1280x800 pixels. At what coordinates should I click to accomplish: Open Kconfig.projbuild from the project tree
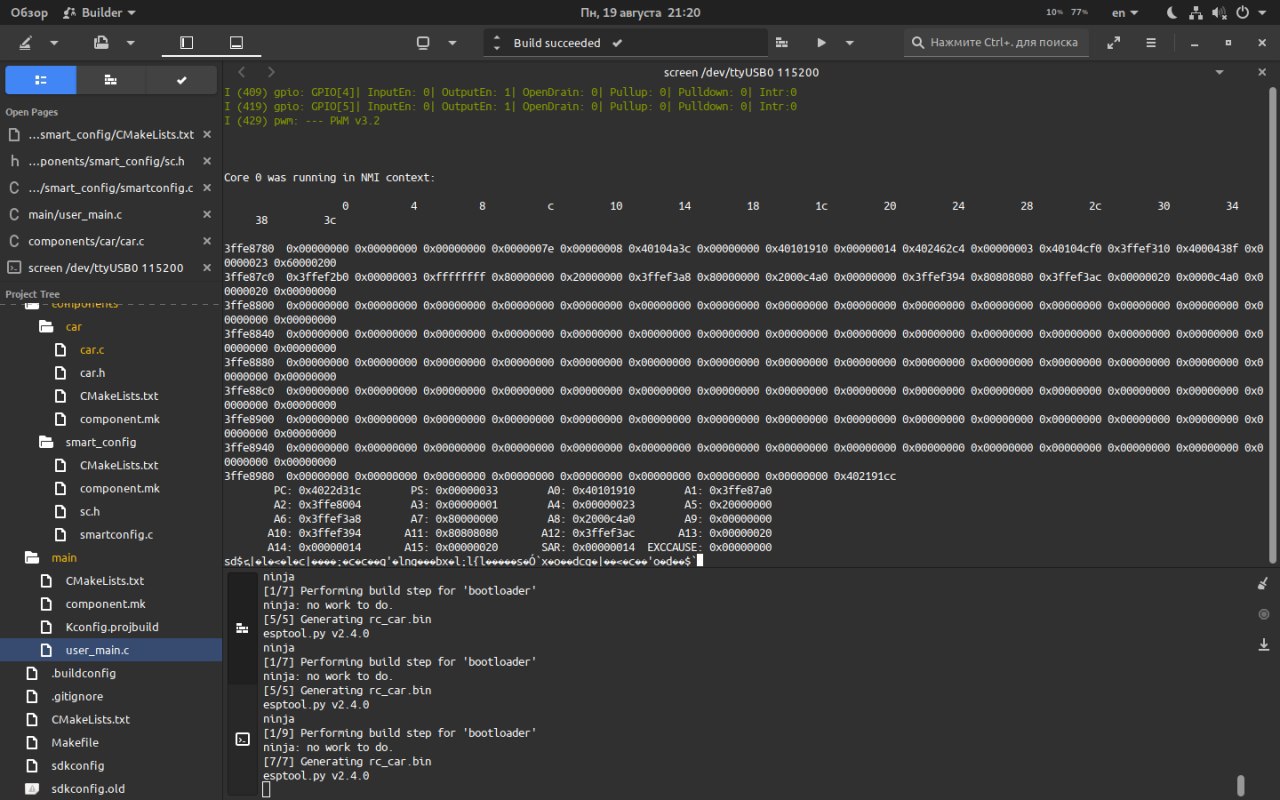point(112,627)
